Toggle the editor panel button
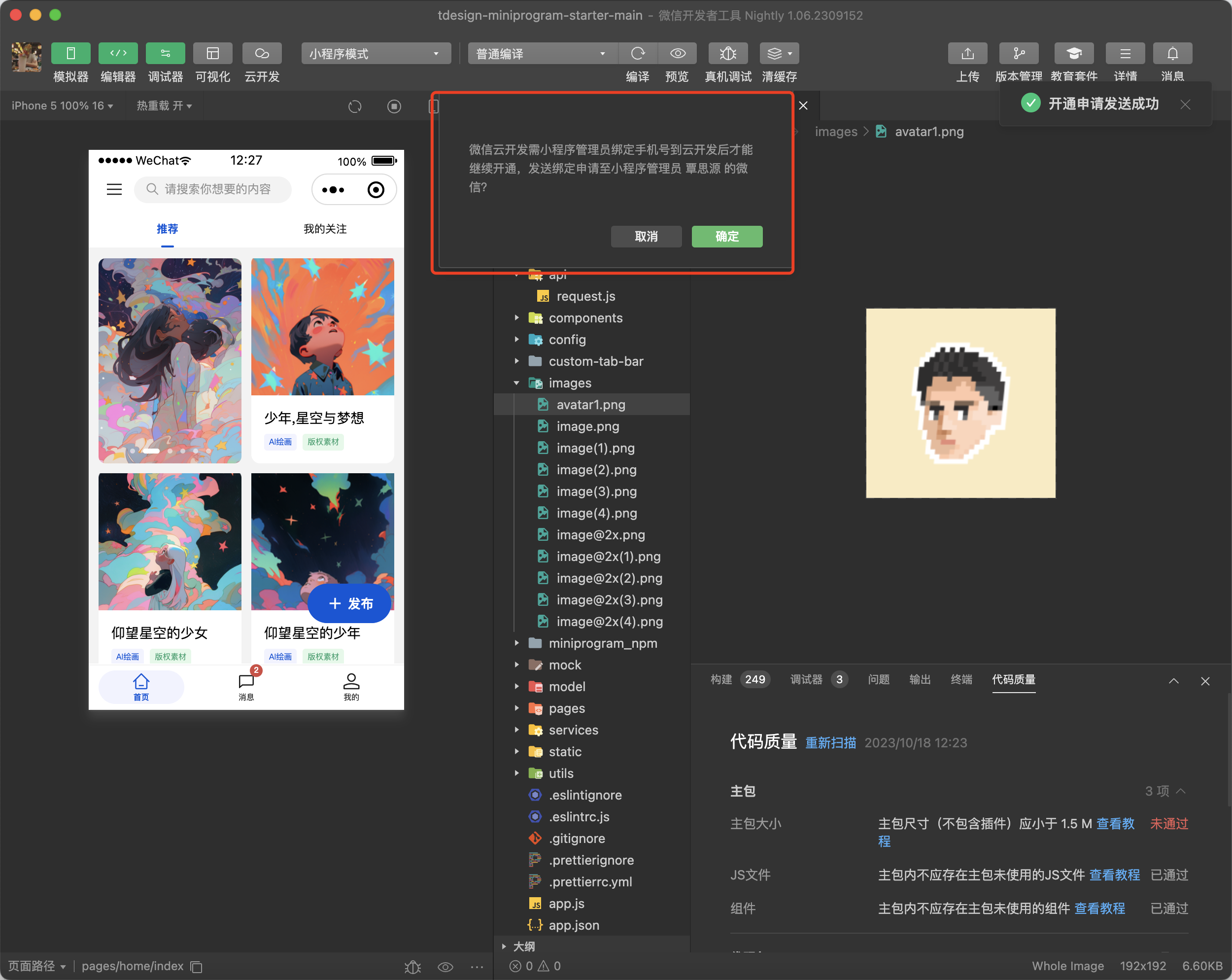Image resolution: width=1232 pixels, height=980 pixels. [118, 54]
